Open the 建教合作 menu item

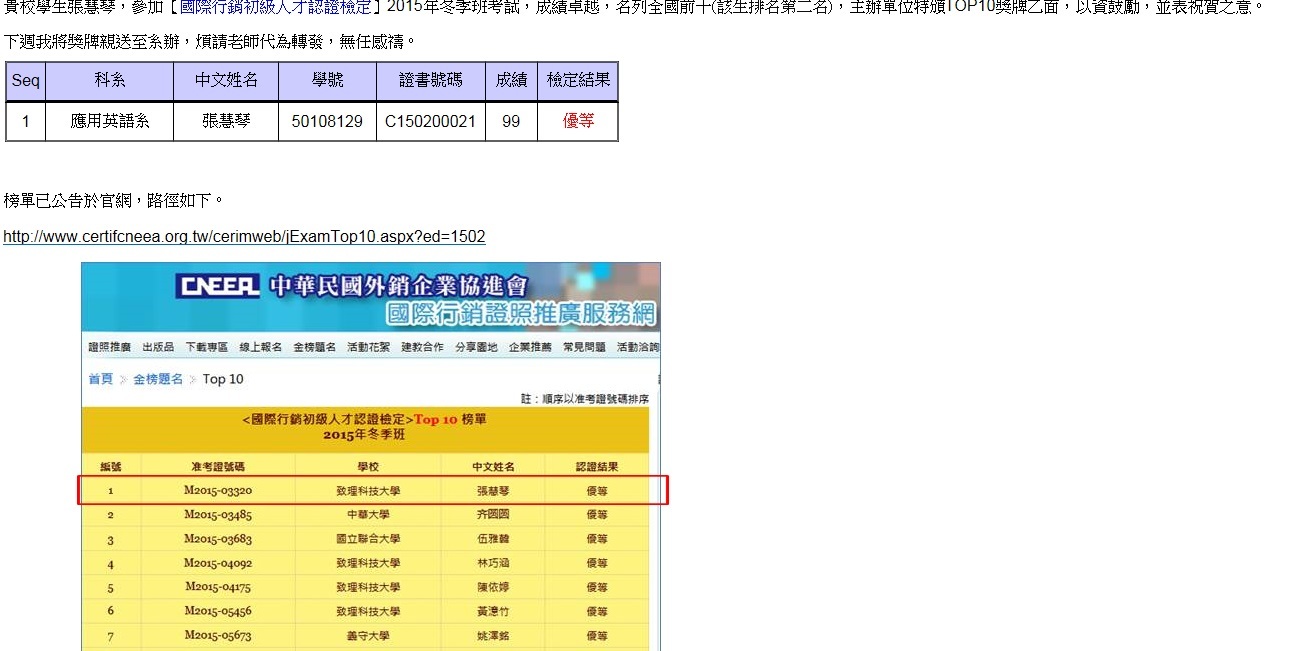click(422, 347)
